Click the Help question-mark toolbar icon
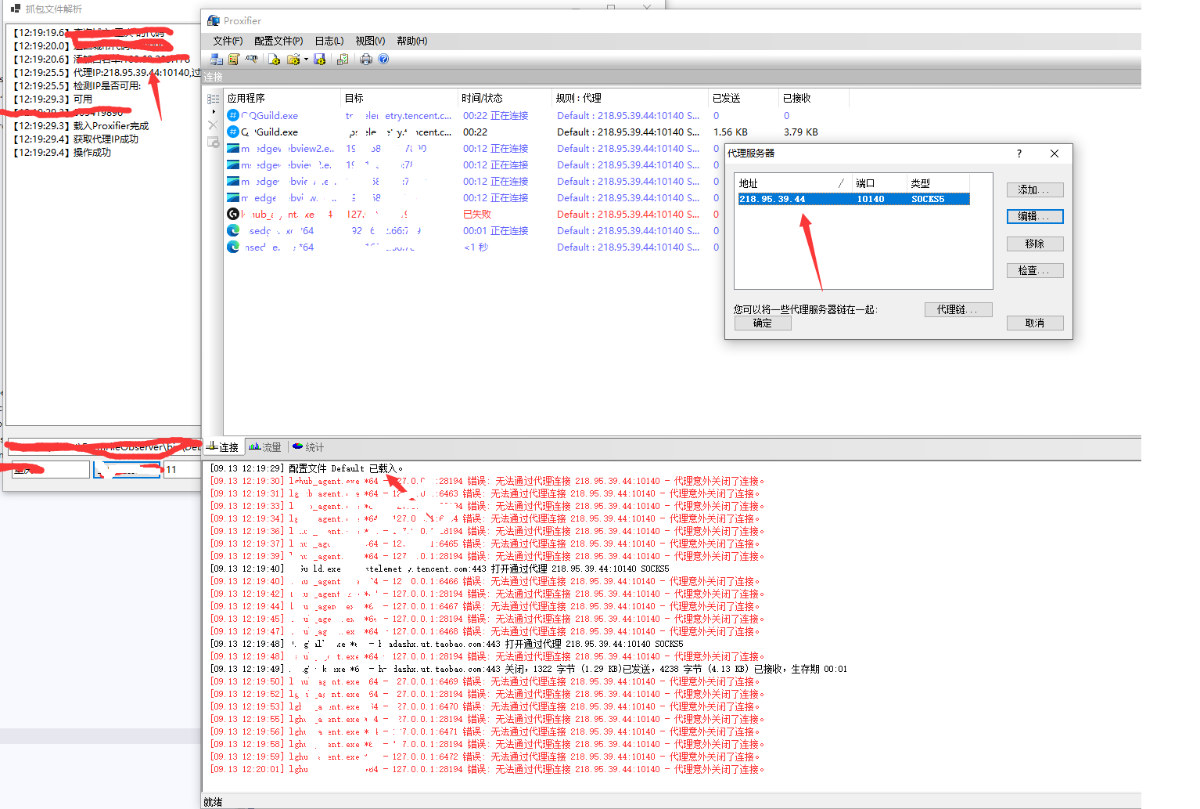 pos(383,59)
